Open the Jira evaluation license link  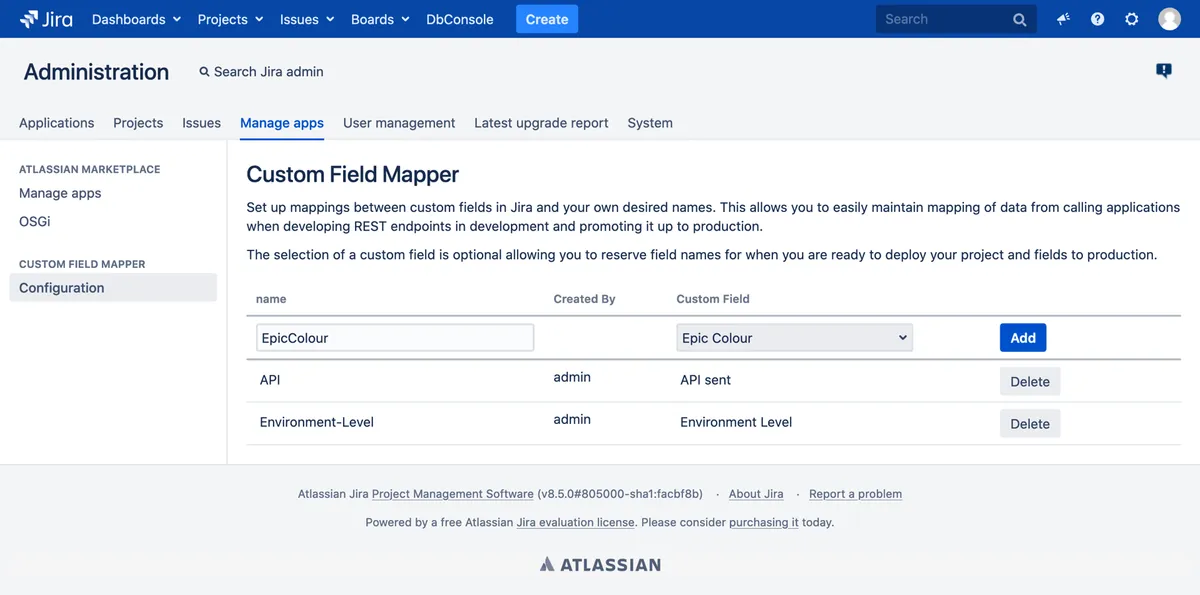coord(575,522)
